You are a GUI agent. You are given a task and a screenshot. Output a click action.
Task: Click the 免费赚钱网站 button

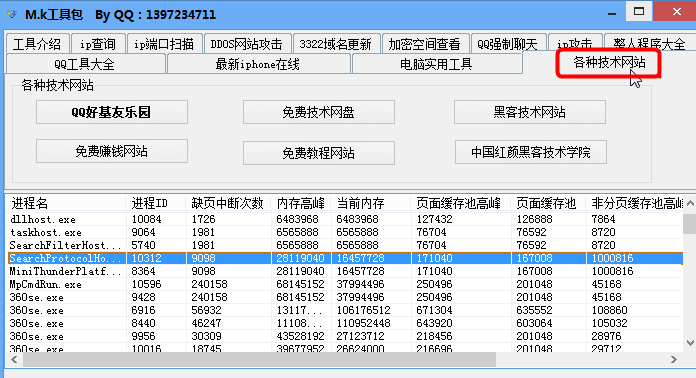[112, 151]
